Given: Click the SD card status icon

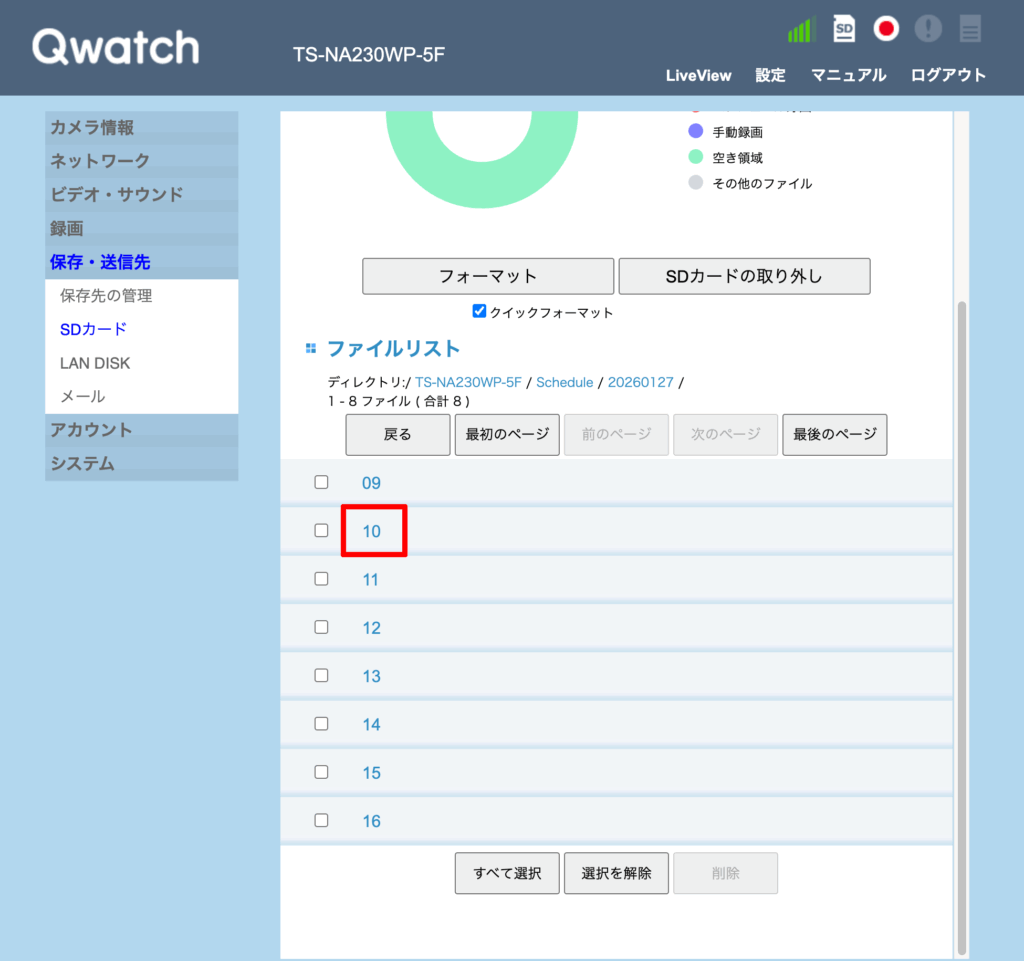Looking at the screenshot, I should tap(844, 29).
